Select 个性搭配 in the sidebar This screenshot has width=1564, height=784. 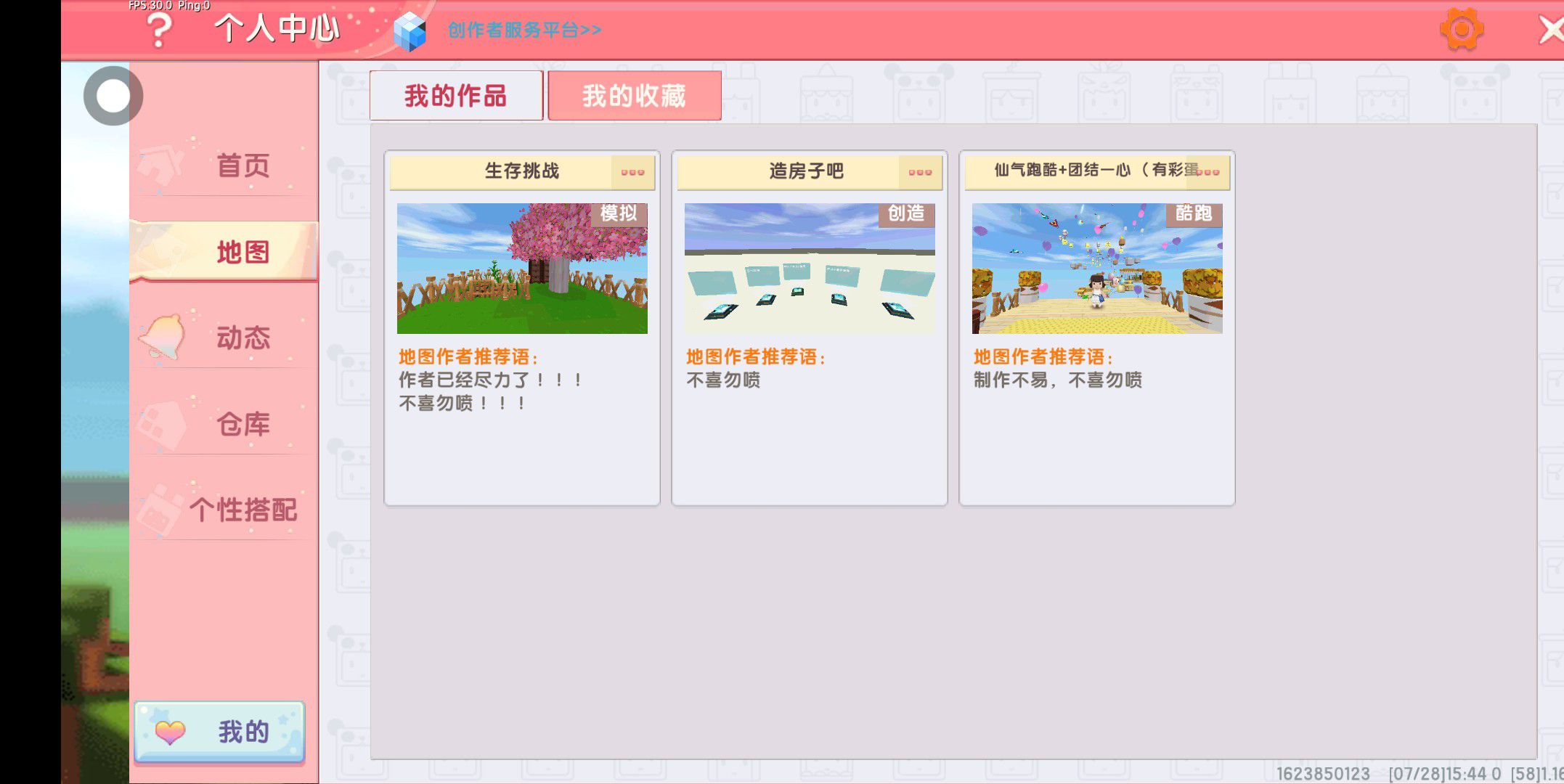(x=243, y=510)
